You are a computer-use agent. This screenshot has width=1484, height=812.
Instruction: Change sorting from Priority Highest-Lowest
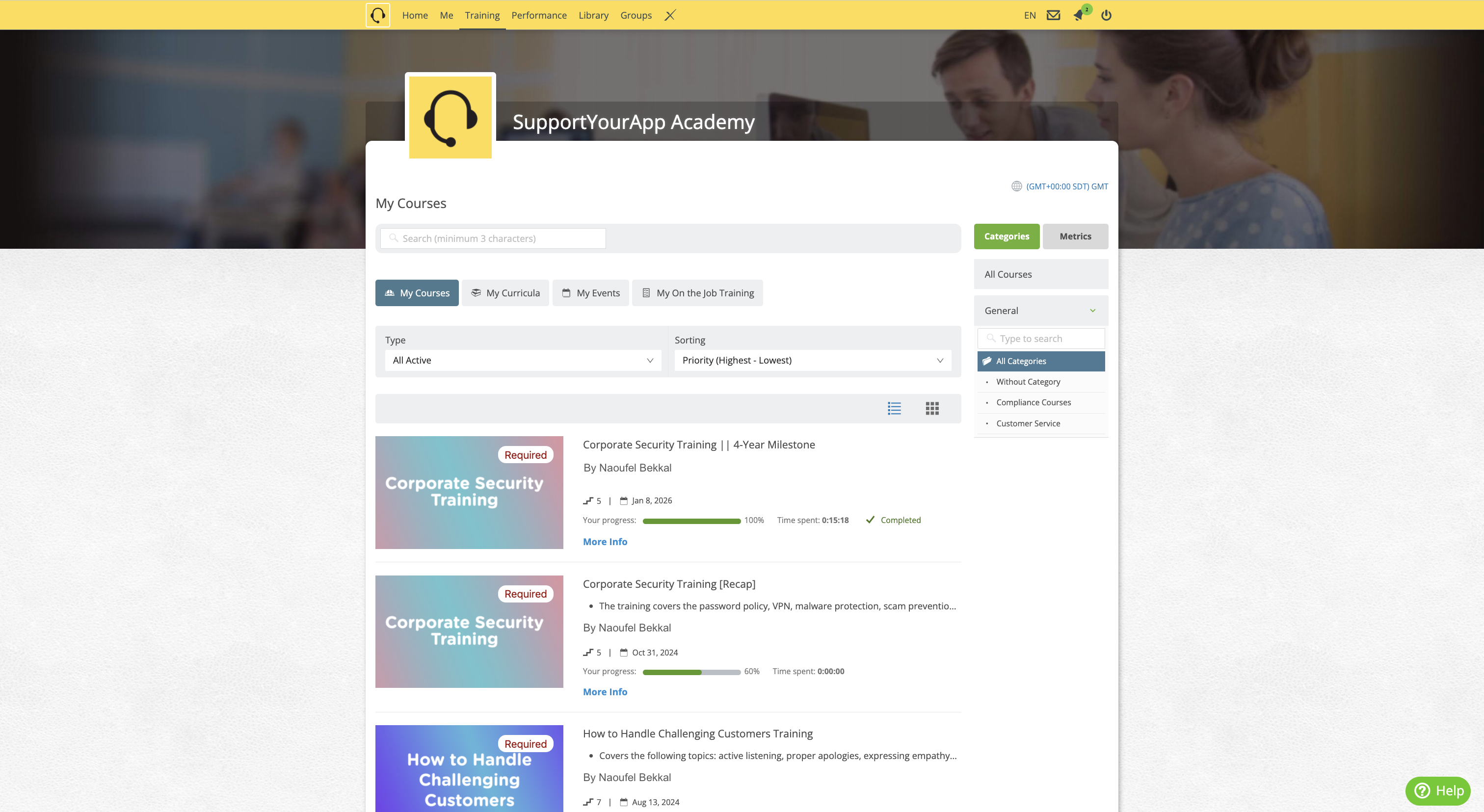[x=812, y=360]
